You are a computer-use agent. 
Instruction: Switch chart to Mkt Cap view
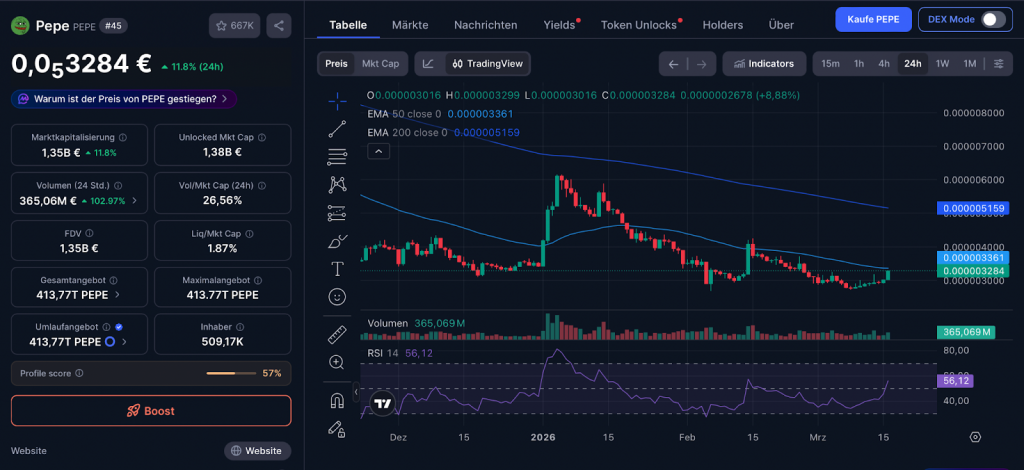click(380, 64)
